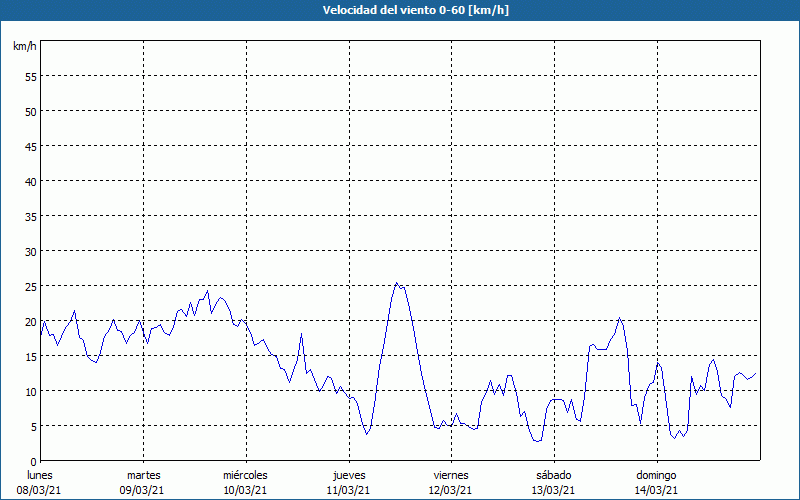Click the date 09/03/21
This screenshot has width=800, height=500.
click(x=142, y=490)
